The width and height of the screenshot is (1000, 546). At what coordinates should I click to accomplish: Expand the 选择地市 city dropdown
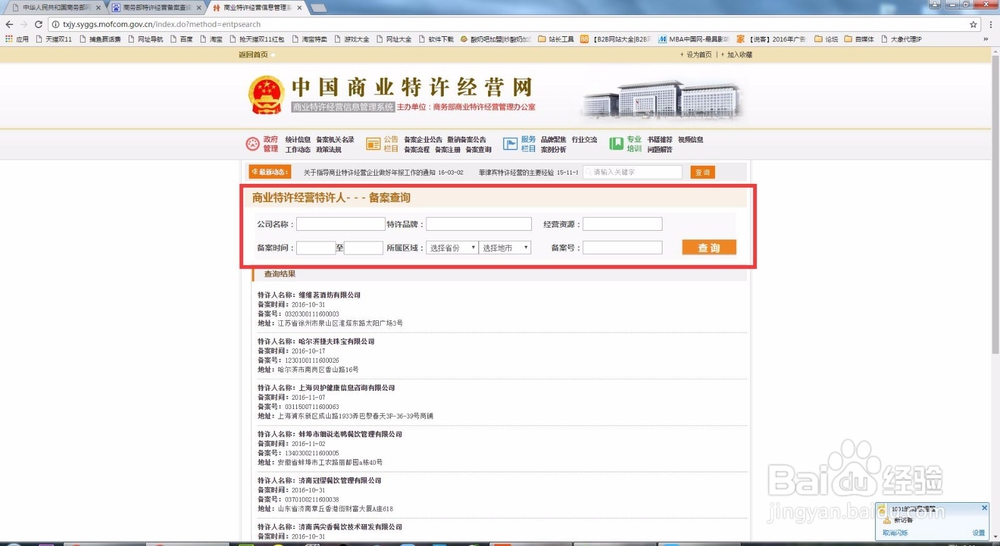pos(505,247)
